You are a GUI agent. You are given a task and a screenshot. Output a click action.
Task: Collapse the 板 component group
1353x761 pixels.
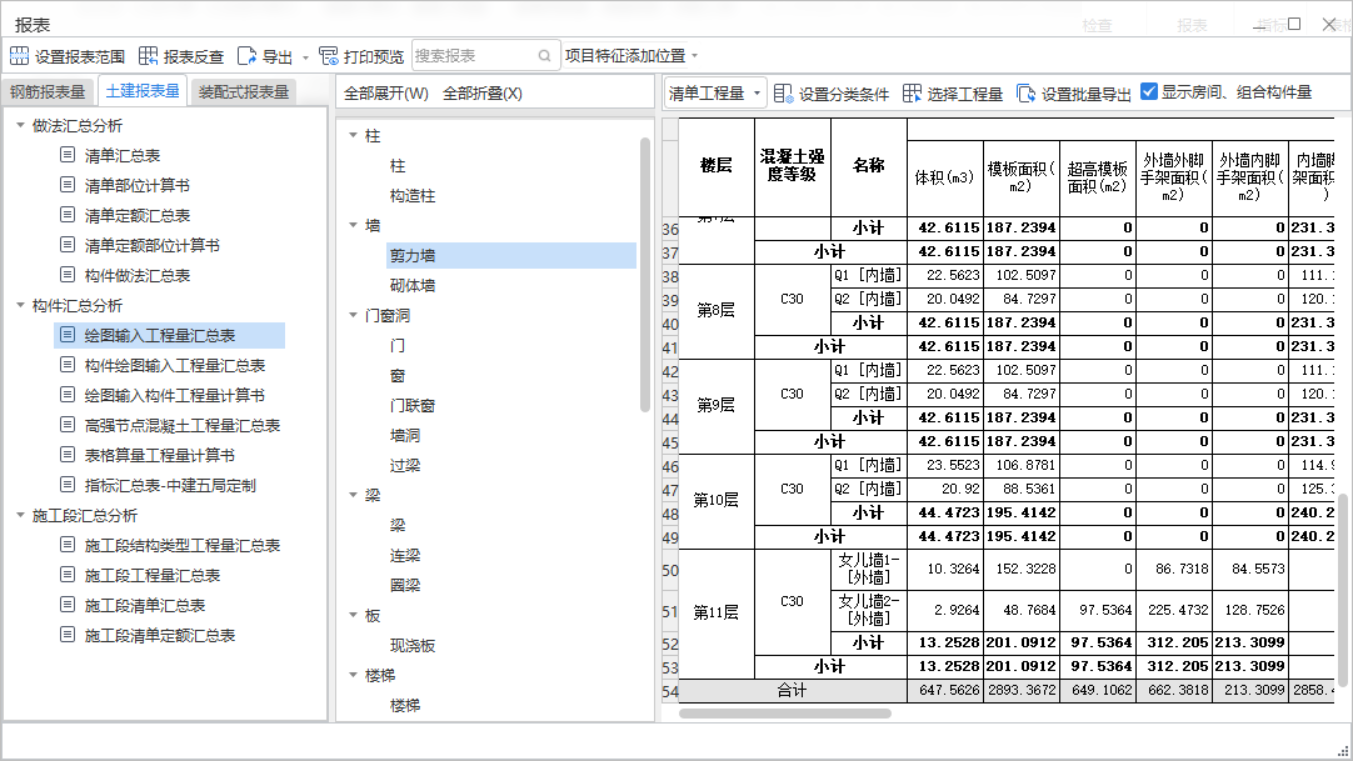point(353,615)
